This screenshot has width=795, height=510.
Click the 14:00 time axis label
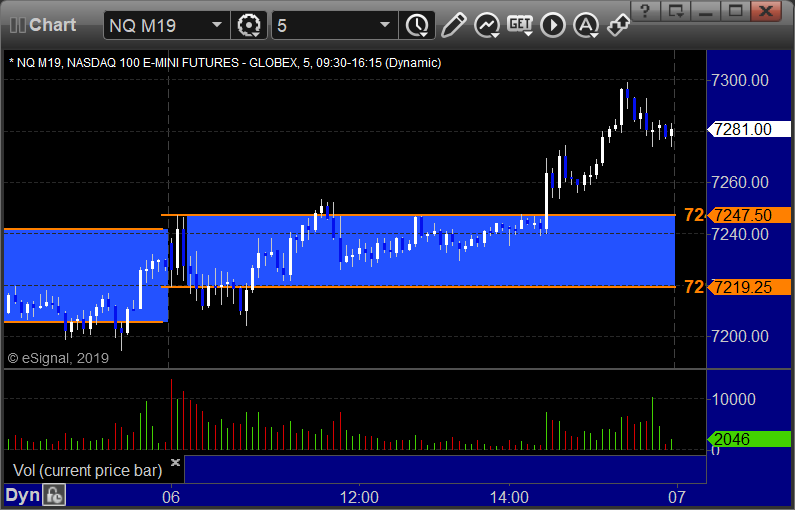(x=509, y=497)
